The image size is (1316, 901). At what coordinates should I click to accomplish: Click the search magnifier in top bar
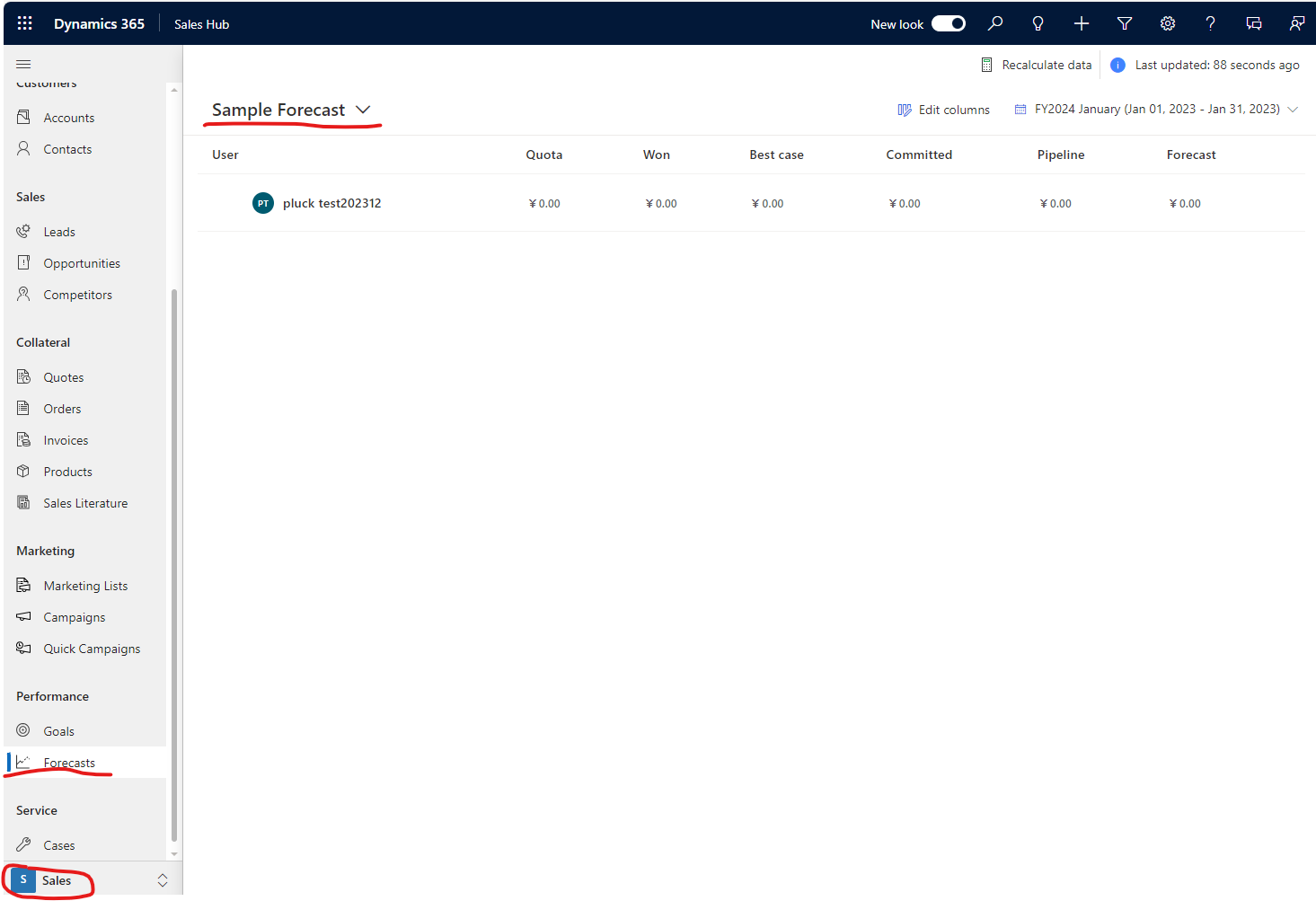pos(994,23)
